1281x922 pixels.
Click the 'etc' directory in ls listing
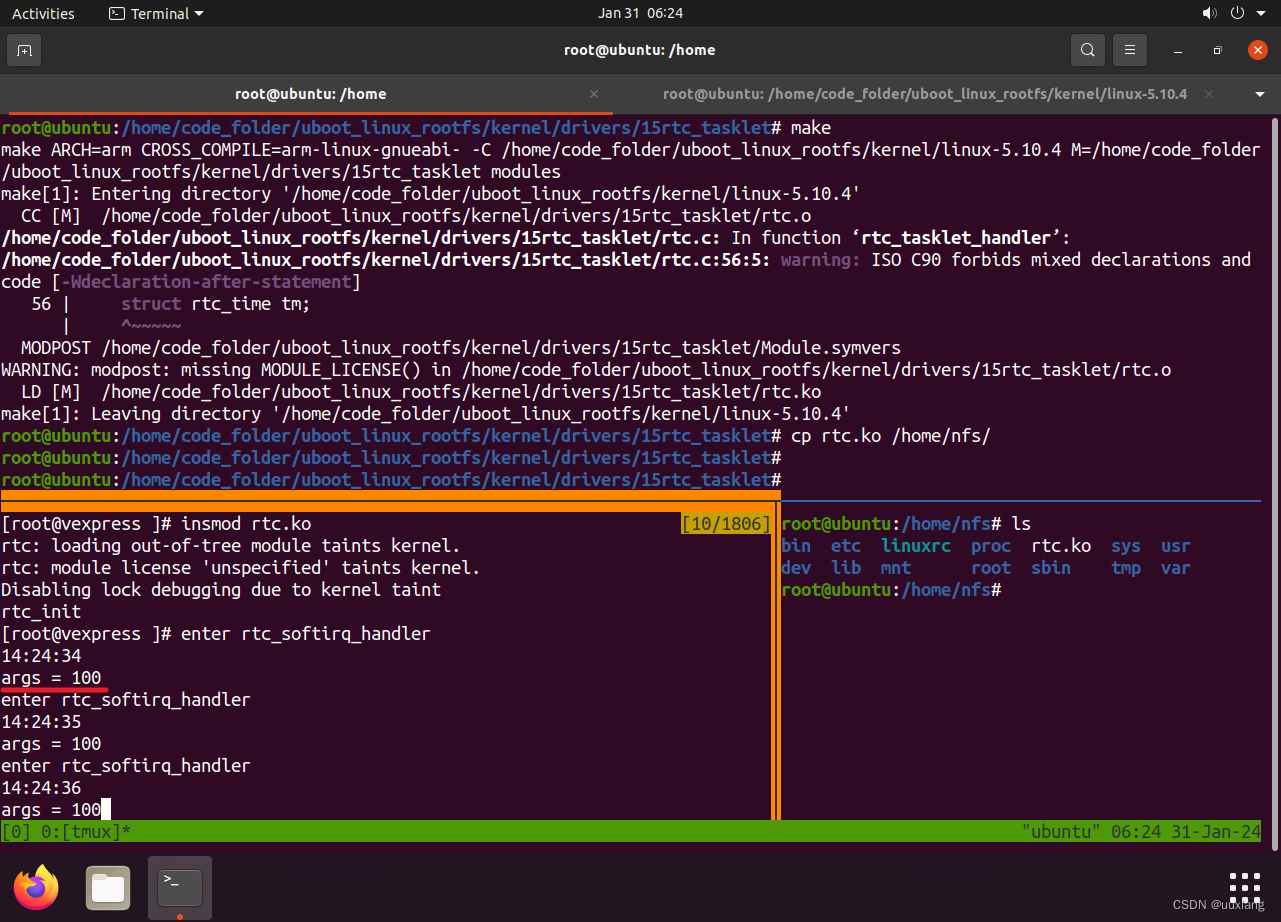click(846, 546)
